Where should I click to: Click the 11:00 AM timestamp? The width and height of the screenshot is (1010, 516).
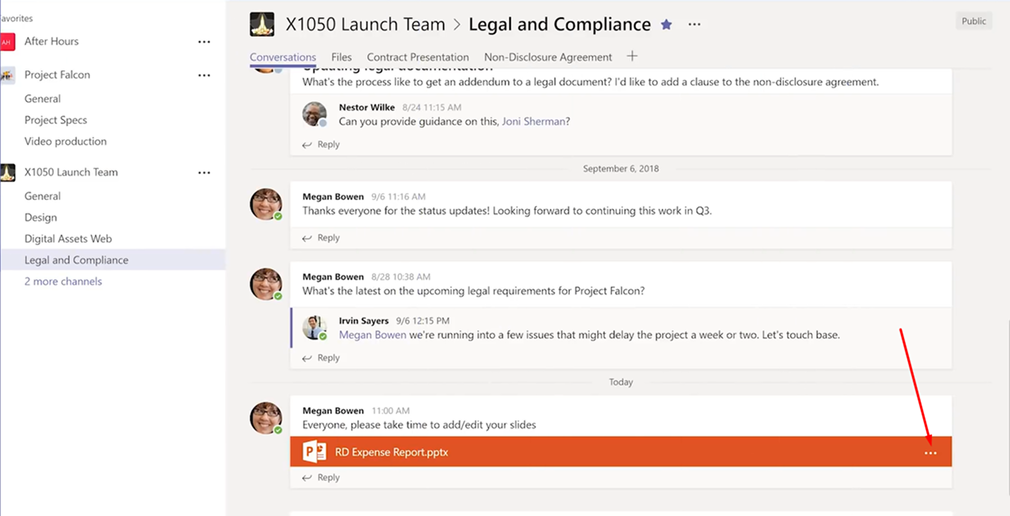[x=390, y=410]
